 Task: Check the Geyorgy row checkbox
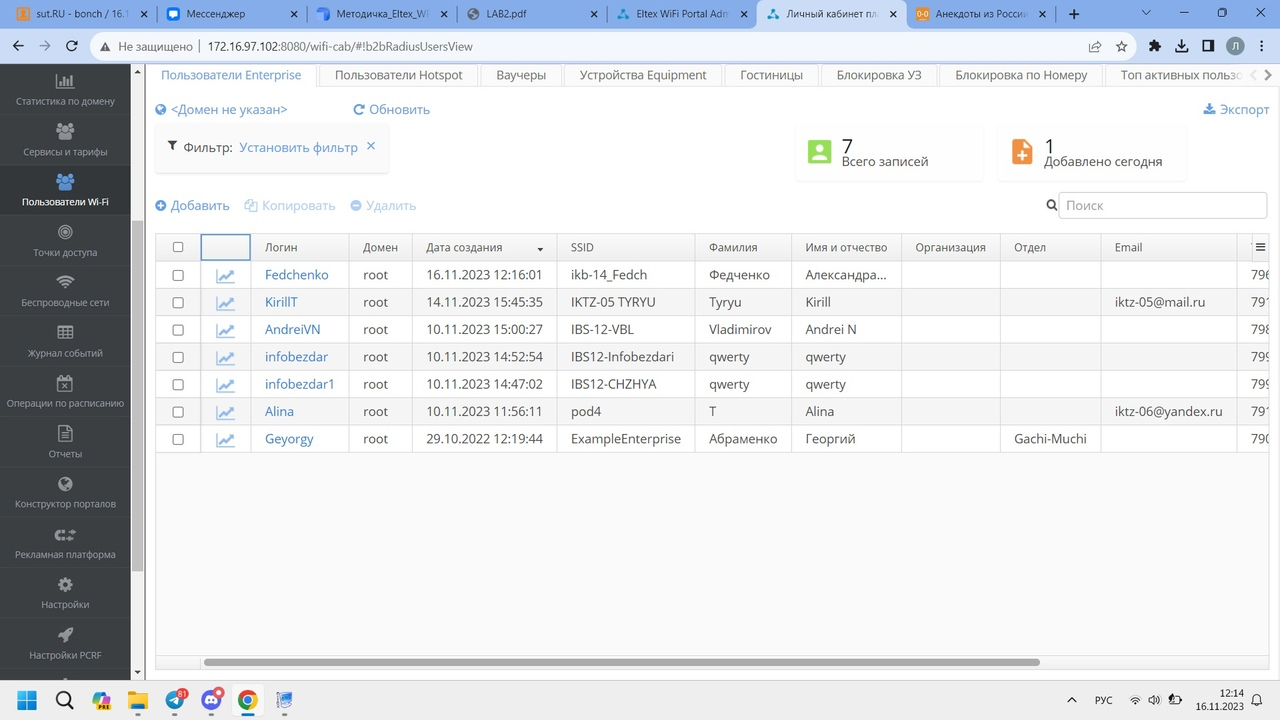coord(178,439)
